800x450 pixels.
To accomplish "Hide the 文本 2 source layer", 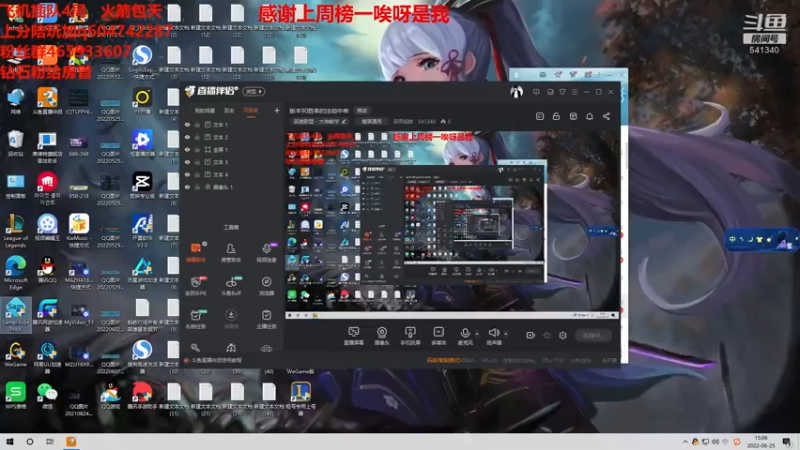I will (187, 137).
